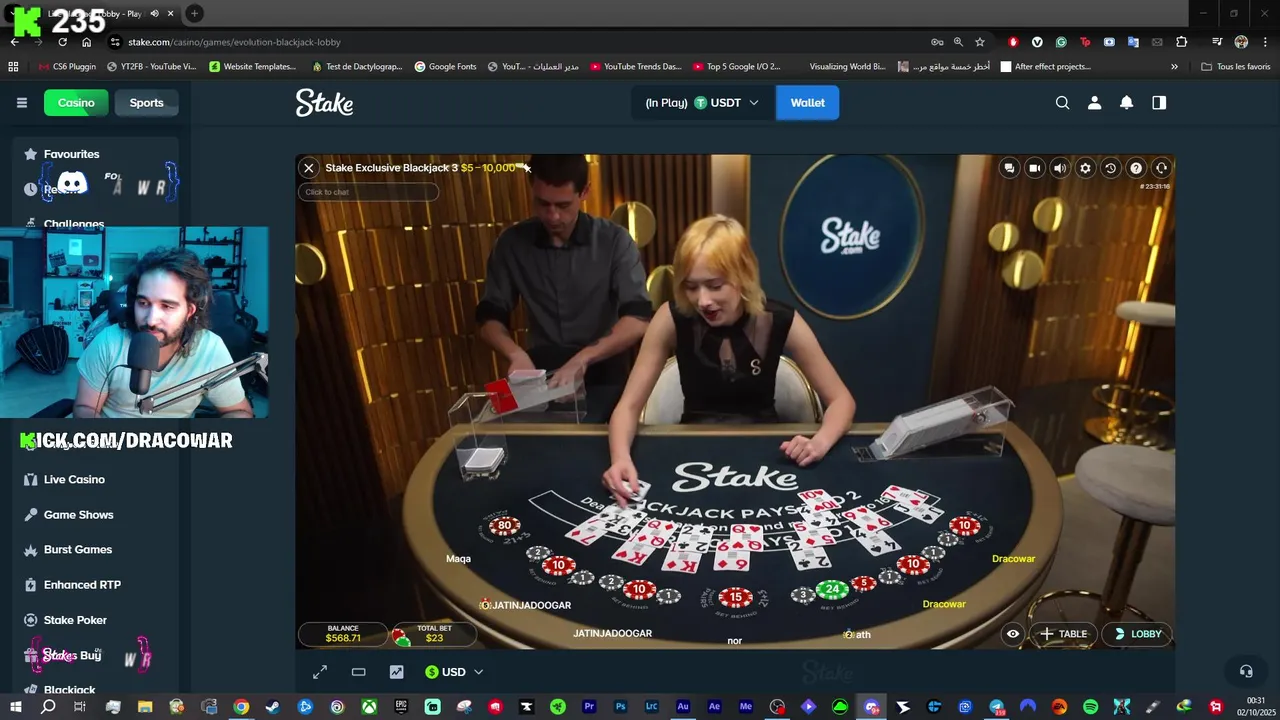
Task: Go to browser home page icon
Action: tap(86, 42)
